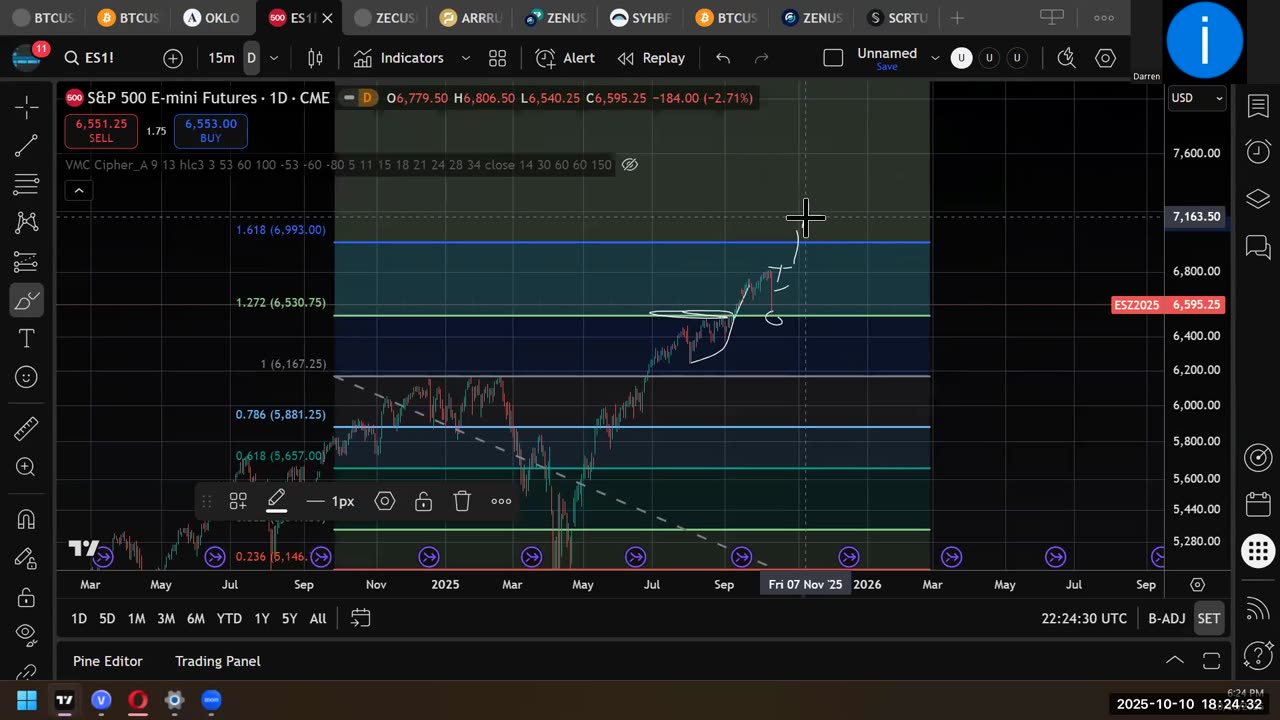Activate the zoom in tool
1280x720 pixels.
click(27, 467)
